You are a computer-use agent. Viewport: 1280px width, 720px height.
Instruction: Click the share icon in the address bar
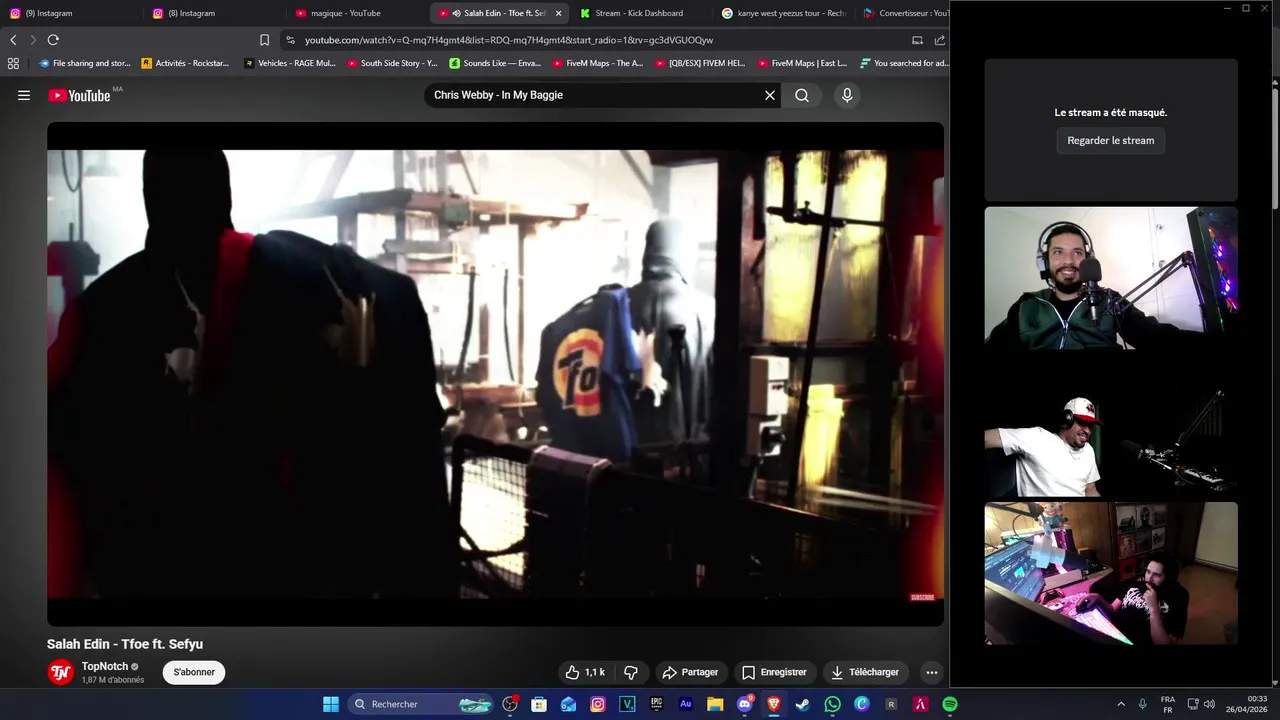pyautogui.click(x=940, y=40)
